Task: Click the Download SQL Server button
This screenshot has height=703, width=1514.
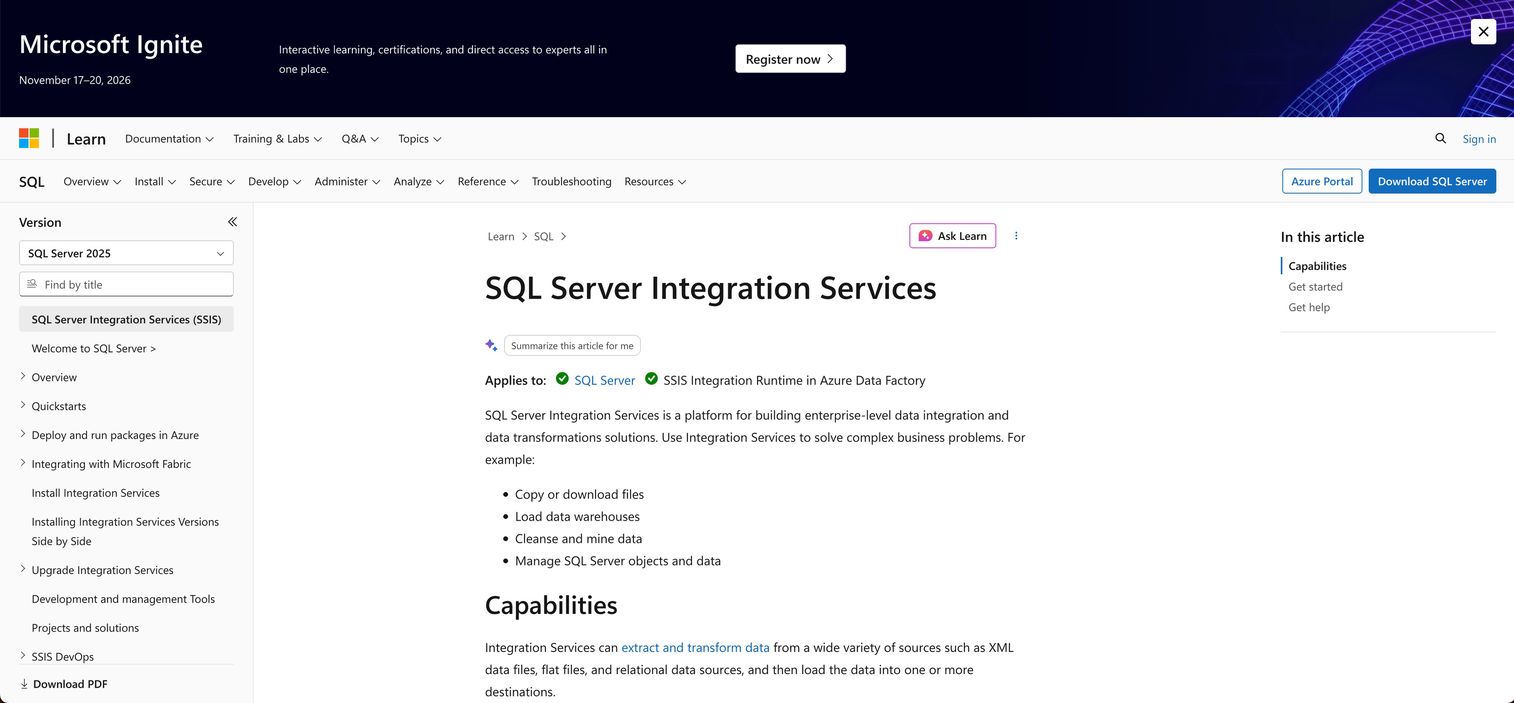Action: point(1432,181)
